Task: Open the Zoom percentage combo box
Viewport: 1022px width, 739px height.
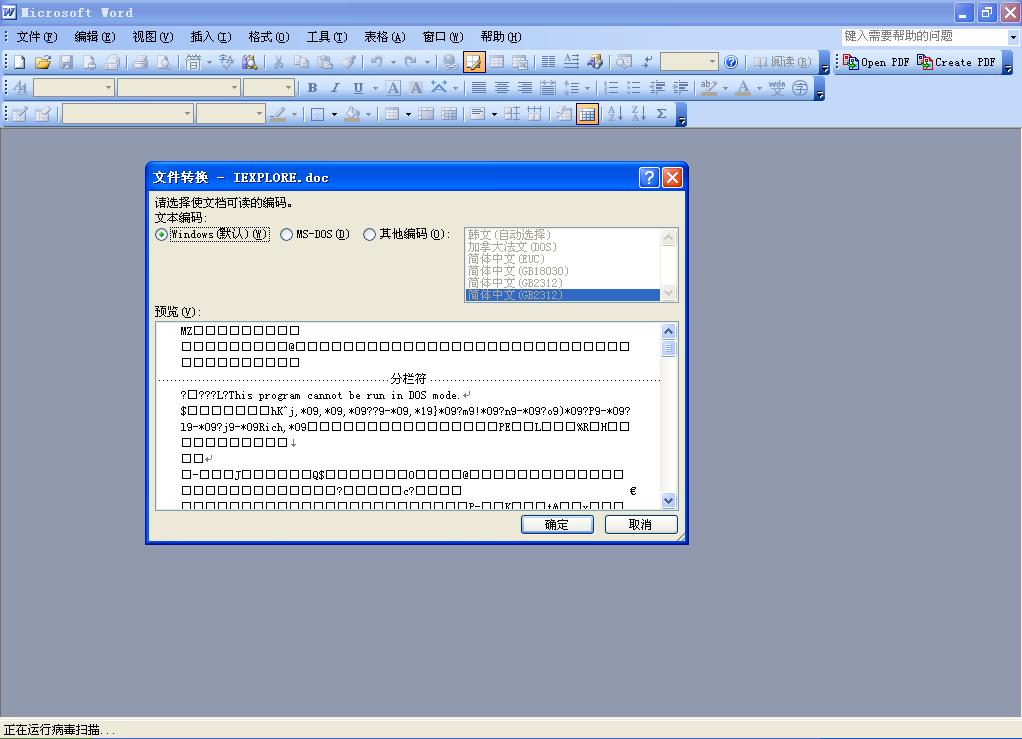Action: pyautogui.click(x=689, y=62)
